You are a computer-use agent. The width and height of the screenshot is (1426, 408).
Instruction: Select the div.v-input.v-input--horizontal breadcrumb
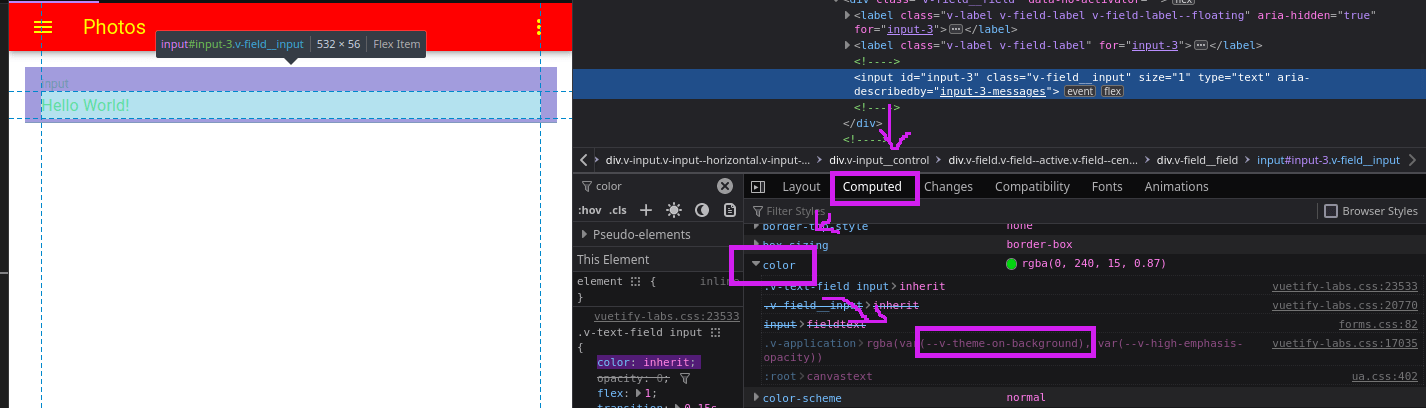708,160
